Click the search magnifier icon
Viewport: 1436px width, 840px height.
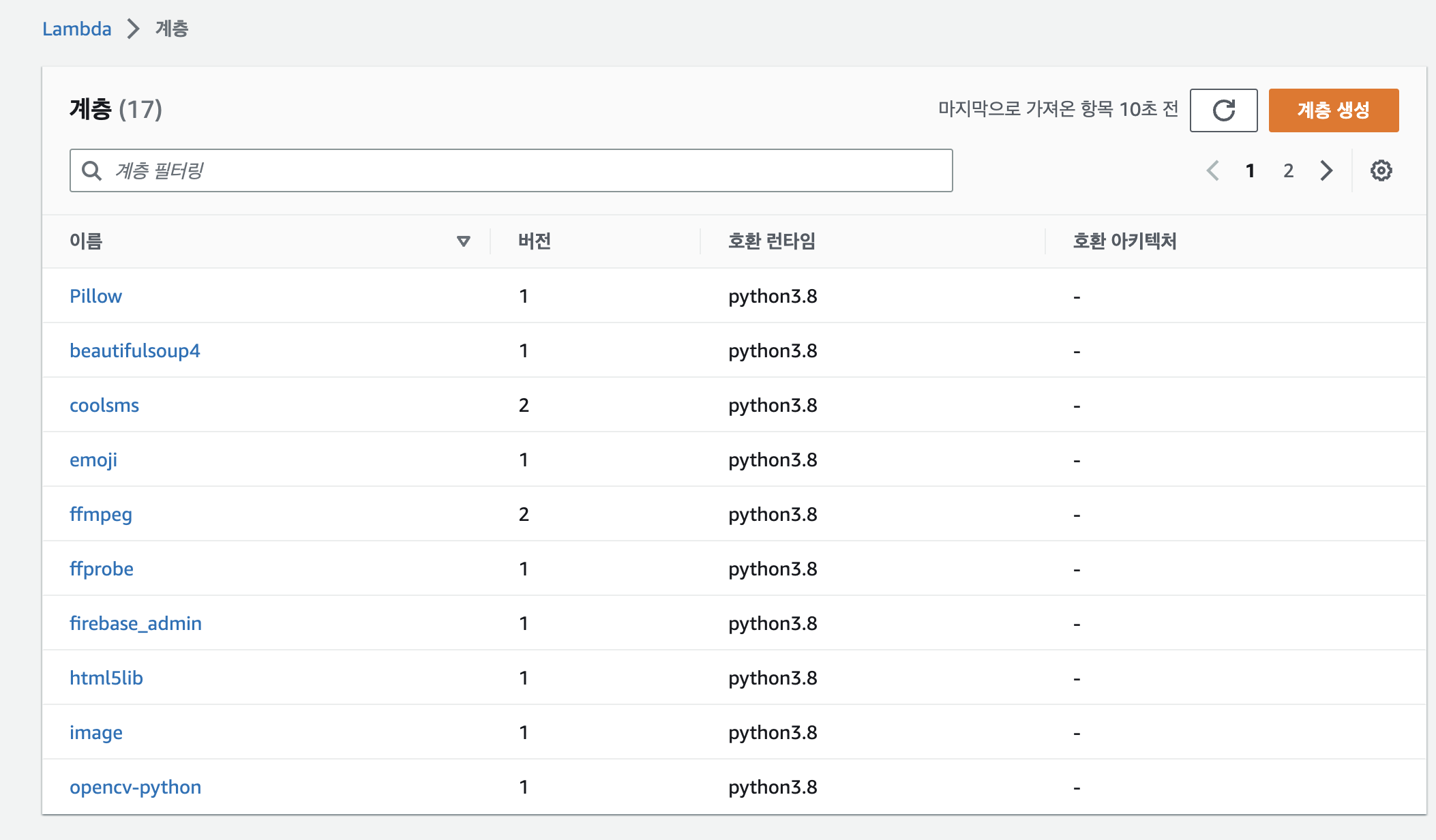coord(91,170)
